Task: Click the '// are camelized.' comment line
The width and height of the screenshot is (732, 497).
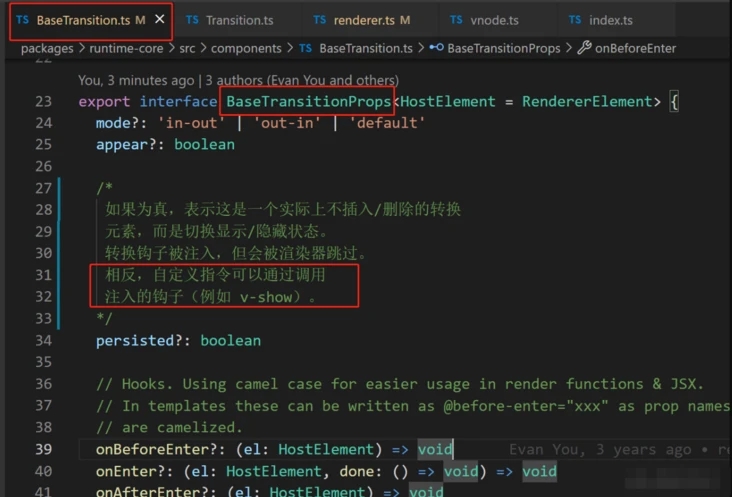Action: 169,427
